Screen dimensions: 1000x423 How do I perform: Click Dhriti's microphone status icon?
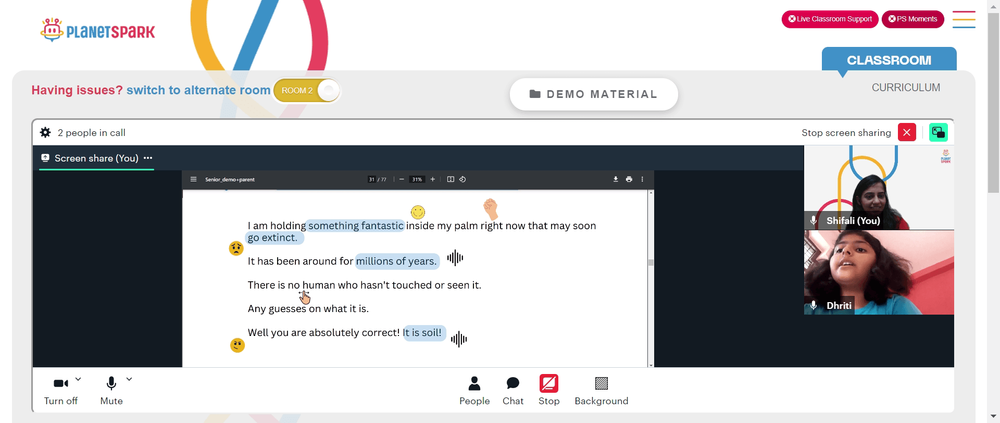[813, 306]
